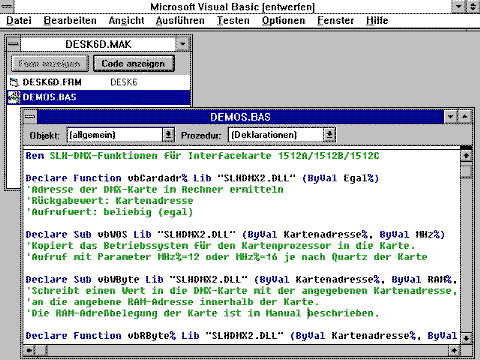This screenshot has width=480, height=360.
Task: Click the Rem SLH-DMX-Funktionen comment line
Action: (x=202, y=156)
